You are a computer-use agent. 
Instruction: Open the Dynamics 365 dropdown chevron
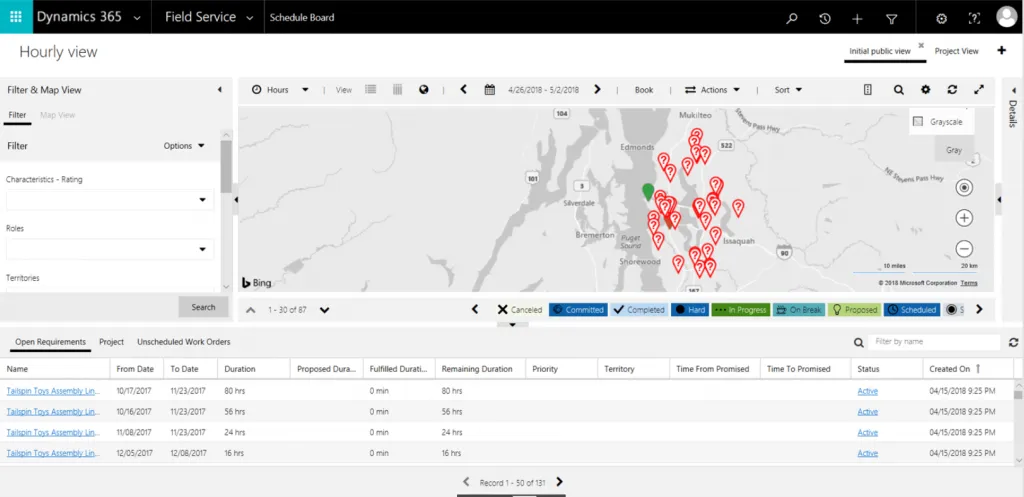pos(136,18)
